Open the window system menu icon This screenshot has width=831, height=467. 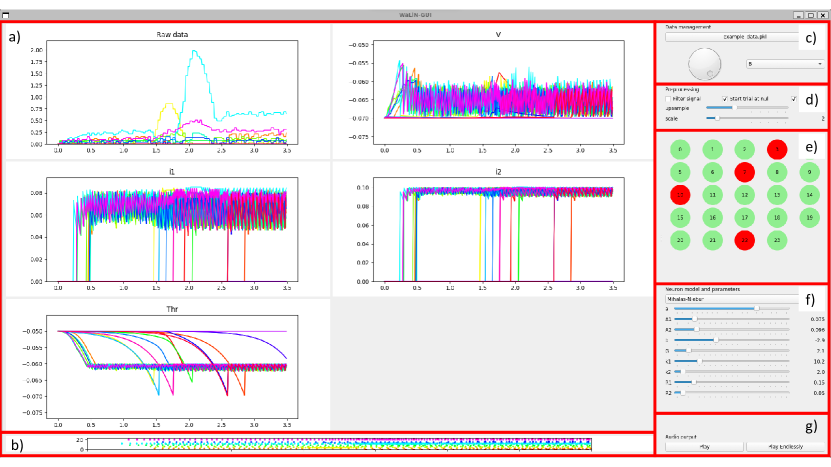click(x=5, y=15)
